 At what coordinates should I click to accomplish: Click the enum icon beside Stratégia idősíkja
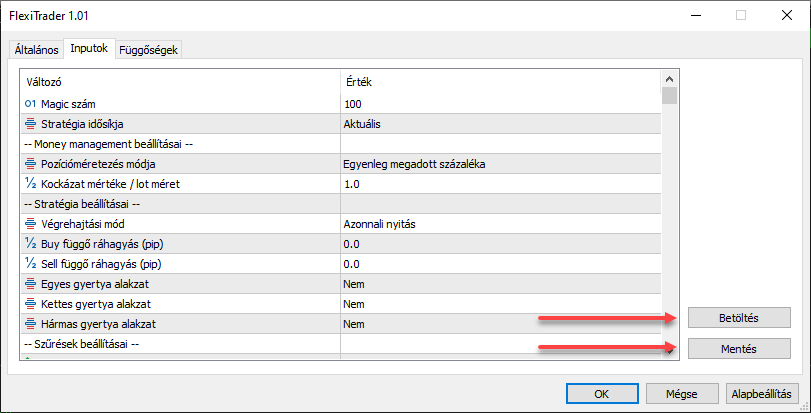[x=30, y=124]
